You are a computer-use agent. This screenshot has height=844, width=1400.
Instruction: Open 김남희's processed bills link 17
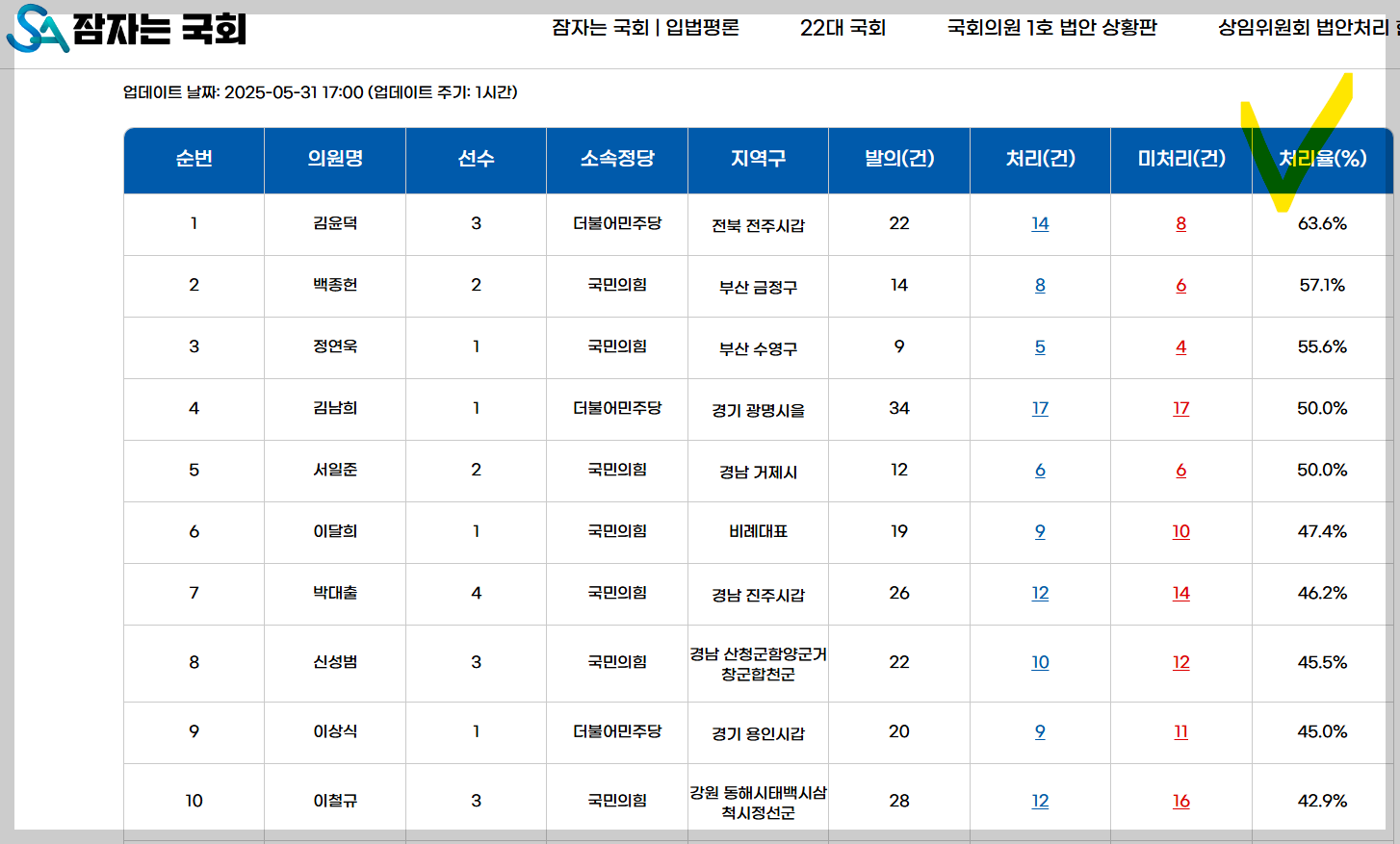(x=1040, y=408)
